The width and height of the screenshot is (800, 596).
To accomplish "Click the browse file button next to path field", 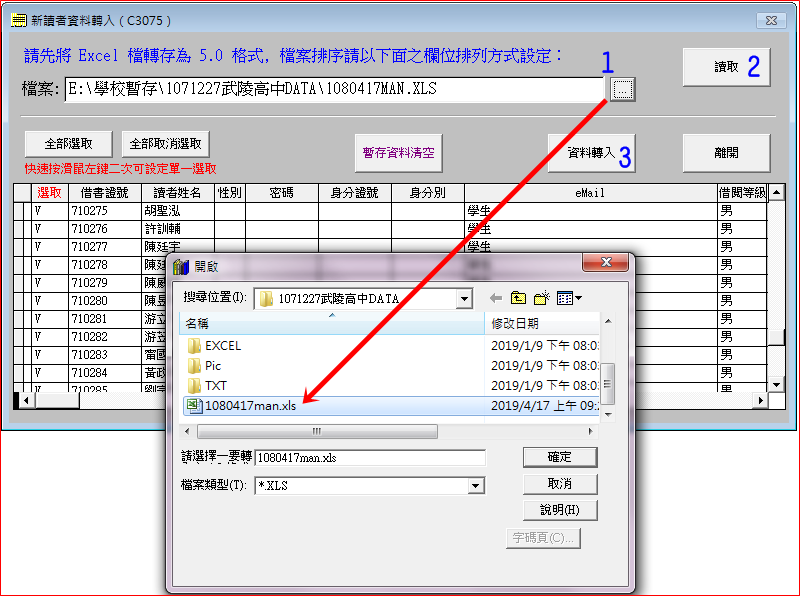I will (622, 90).
